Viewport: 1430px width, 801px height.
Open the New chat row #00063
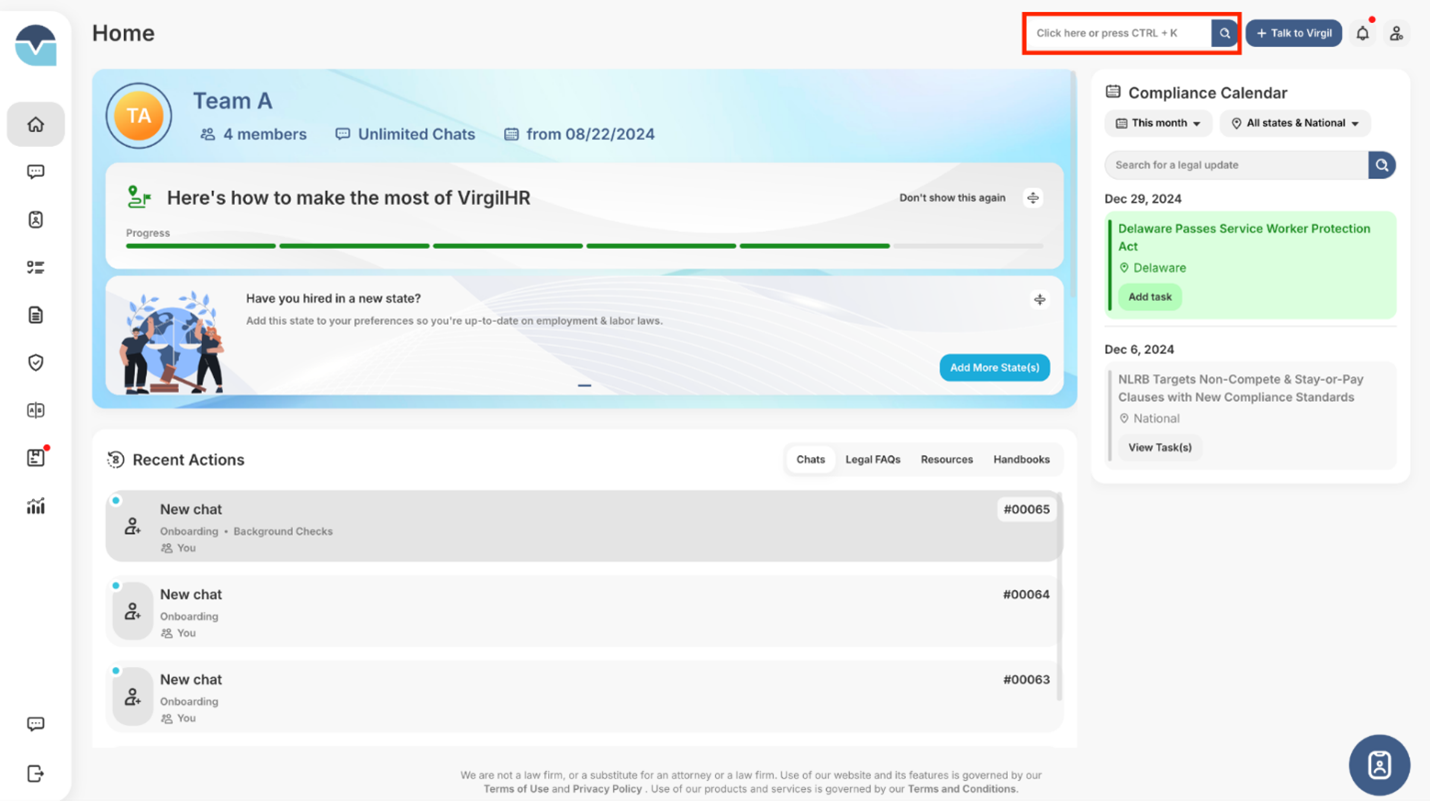584,696
